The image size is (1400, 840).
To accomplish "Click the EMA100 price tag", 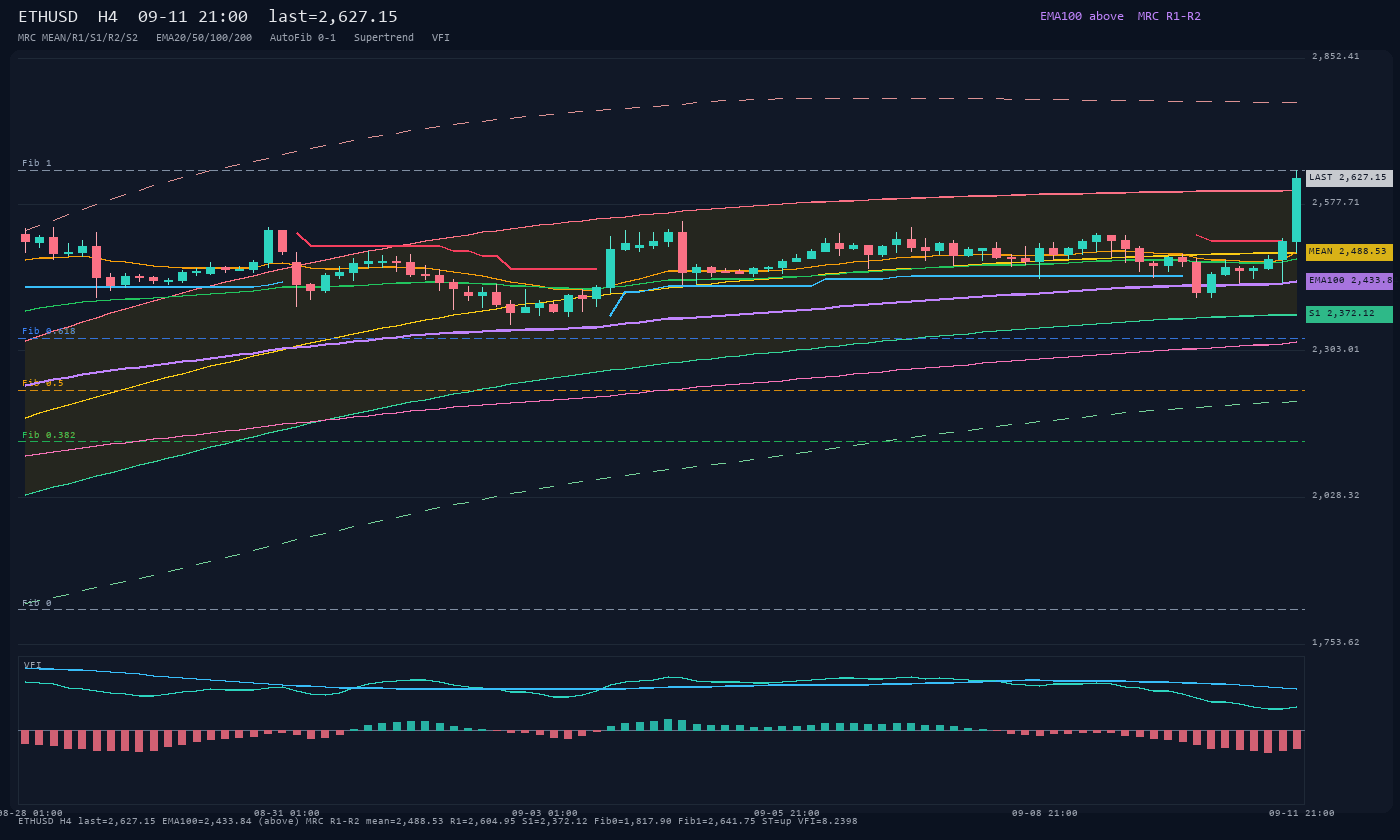I will coord(1349,281).
